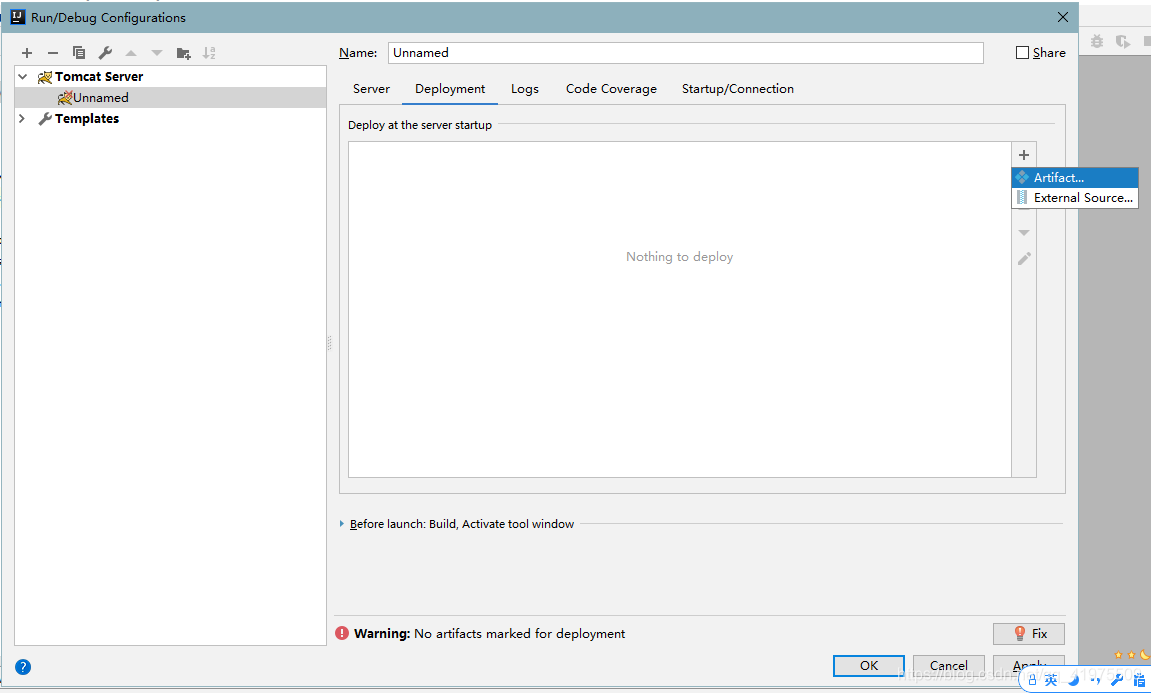
Task: Click into the Name input field
Action: point(686,53)
